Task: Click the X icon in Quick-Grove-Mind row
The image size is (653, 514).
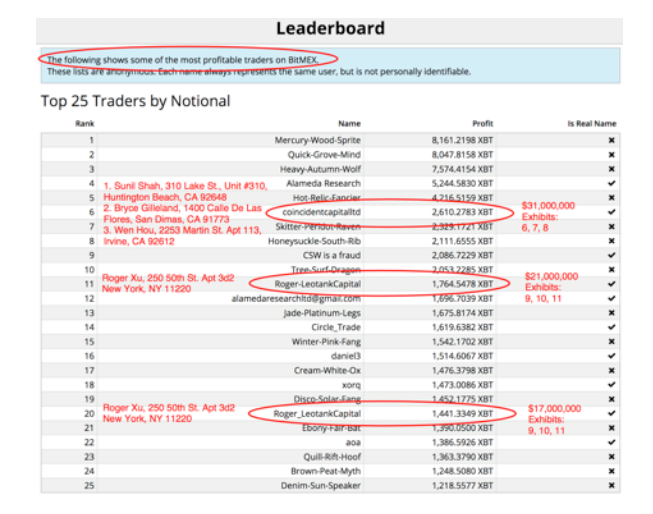Action: pos(612,155)
